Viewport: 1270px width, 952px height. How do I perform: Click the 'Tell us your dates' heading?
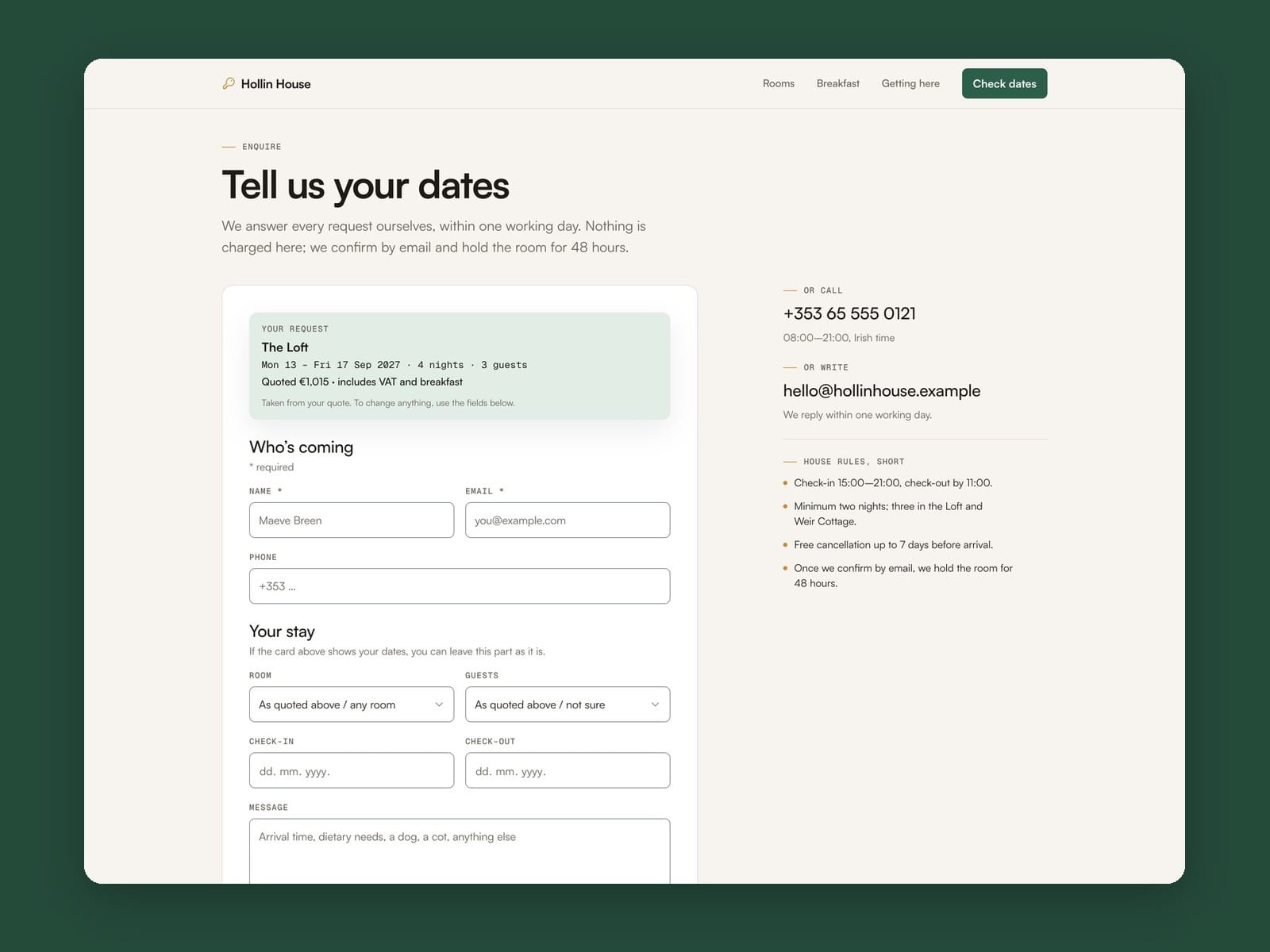coord(365,186)
